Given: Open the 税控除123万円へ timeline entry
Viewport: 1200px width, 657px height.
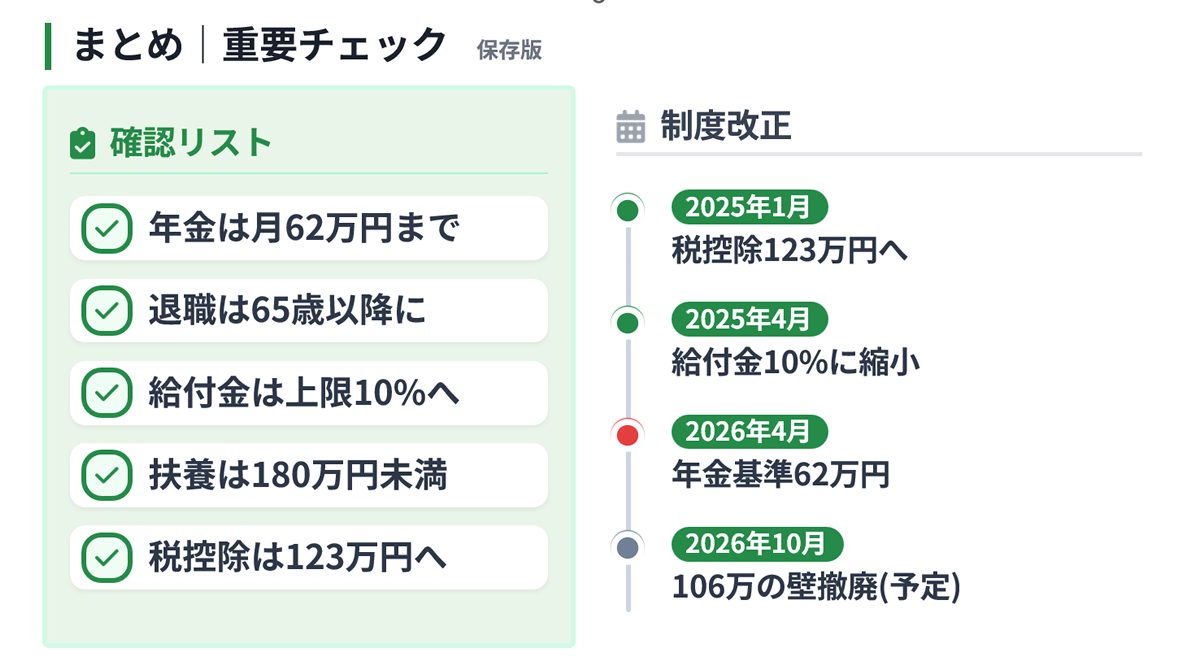Looking at the screenshot, I should (x=790, y=250).
